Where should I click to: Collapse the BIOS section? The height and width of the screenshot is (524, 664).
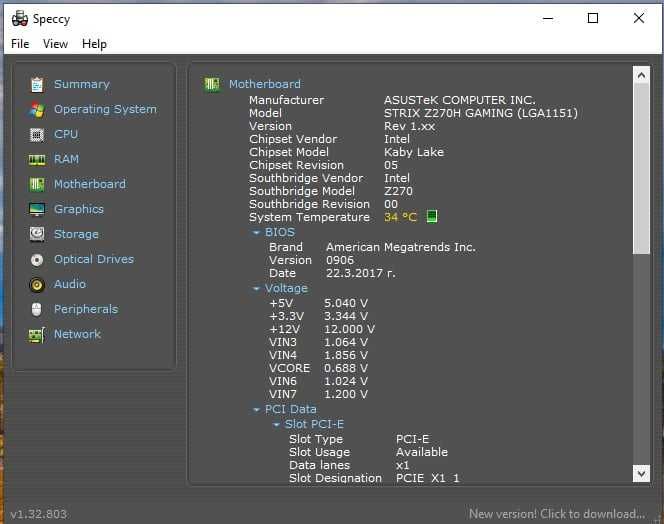(256, 233)
